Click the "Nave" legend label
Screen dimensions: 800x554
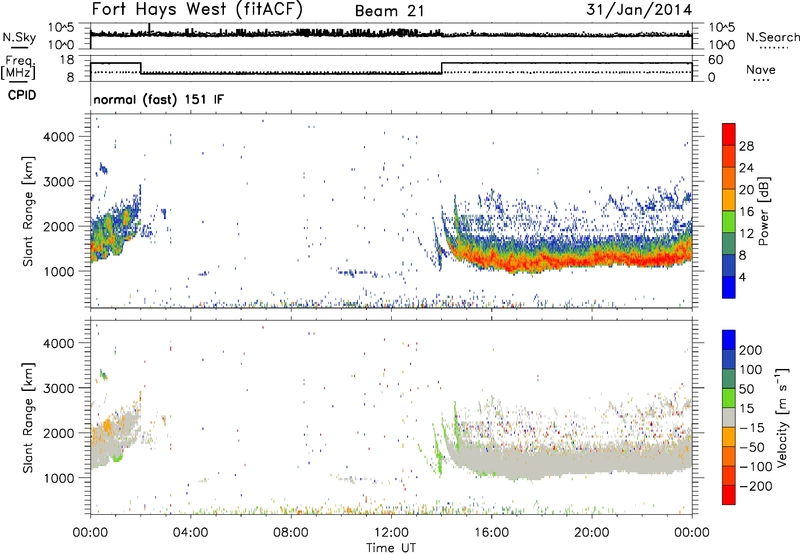tap(760, 69)
